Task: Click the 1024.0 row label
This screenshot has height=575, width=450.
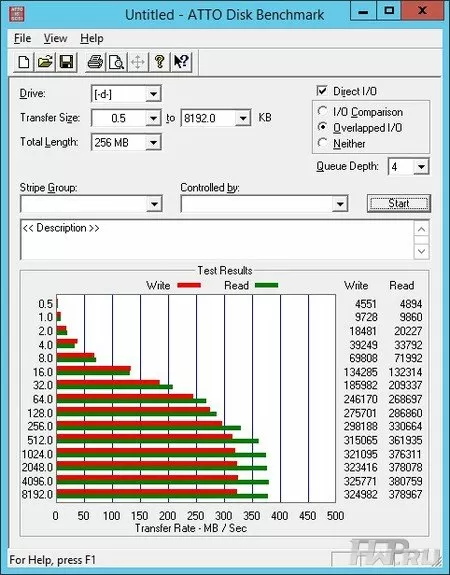Action: (x=37, y=454)
